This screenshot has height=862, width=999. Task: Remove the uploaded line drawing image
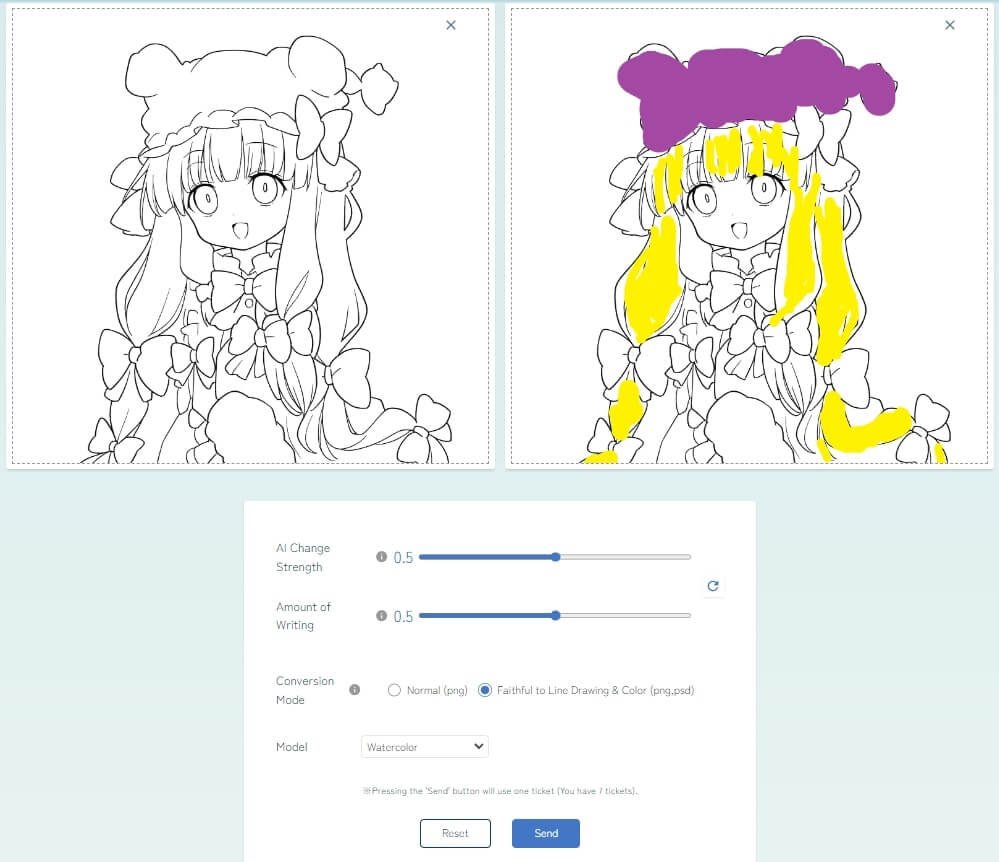pos(451,25)
